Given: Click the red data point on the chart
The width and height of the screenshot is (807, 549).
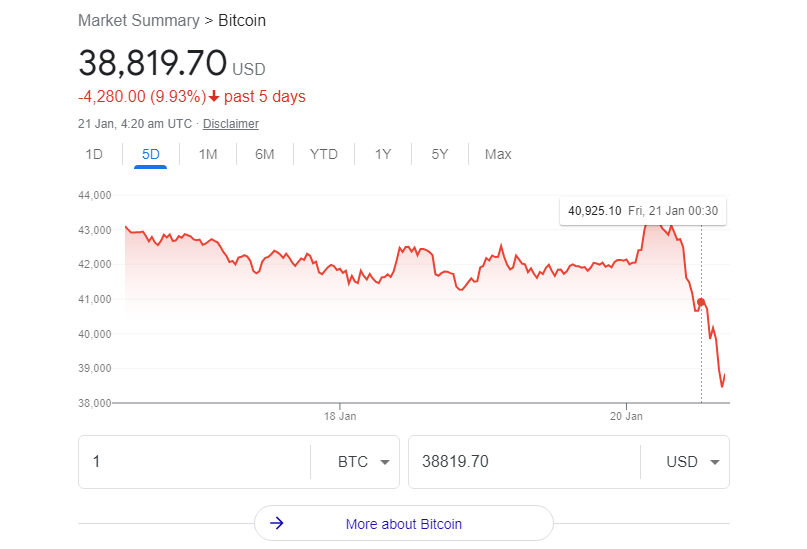Looking at the screenshot, I should [700, 302].
